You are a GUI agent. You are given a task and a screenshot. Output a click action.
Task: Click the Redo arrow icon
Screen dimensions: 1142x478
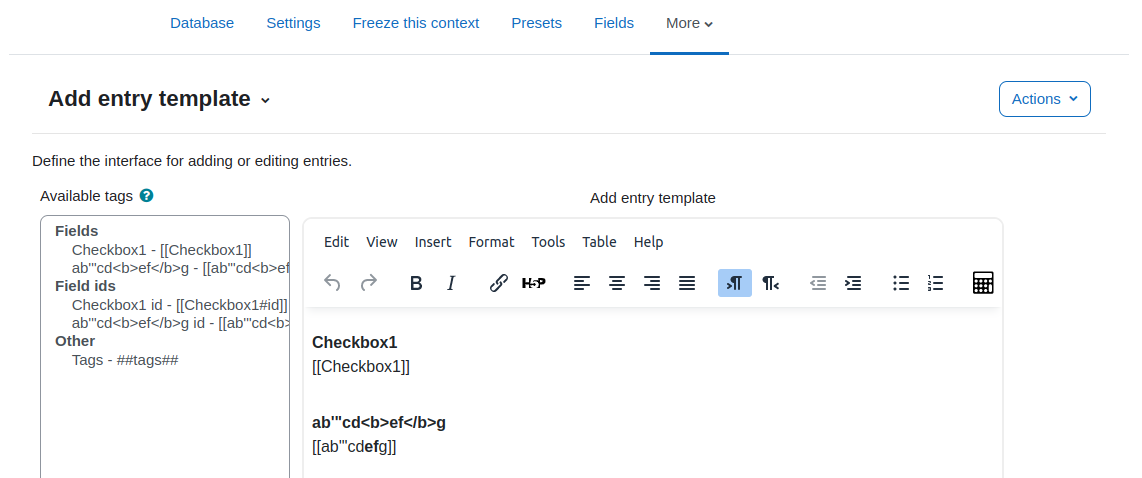(369, 283)
